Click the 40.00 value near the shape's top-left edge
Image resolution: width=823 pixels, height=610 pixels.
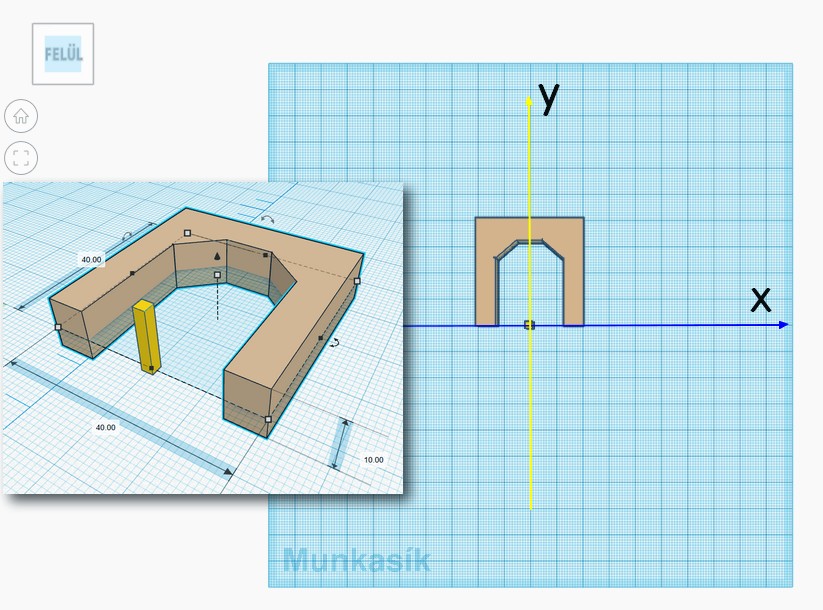(x=91, y=260)
